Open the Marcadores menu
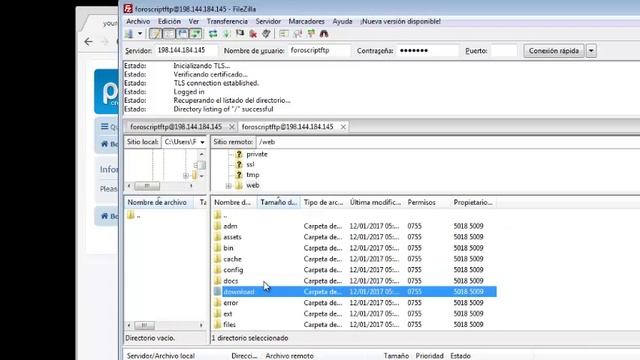 click(307, 21)
